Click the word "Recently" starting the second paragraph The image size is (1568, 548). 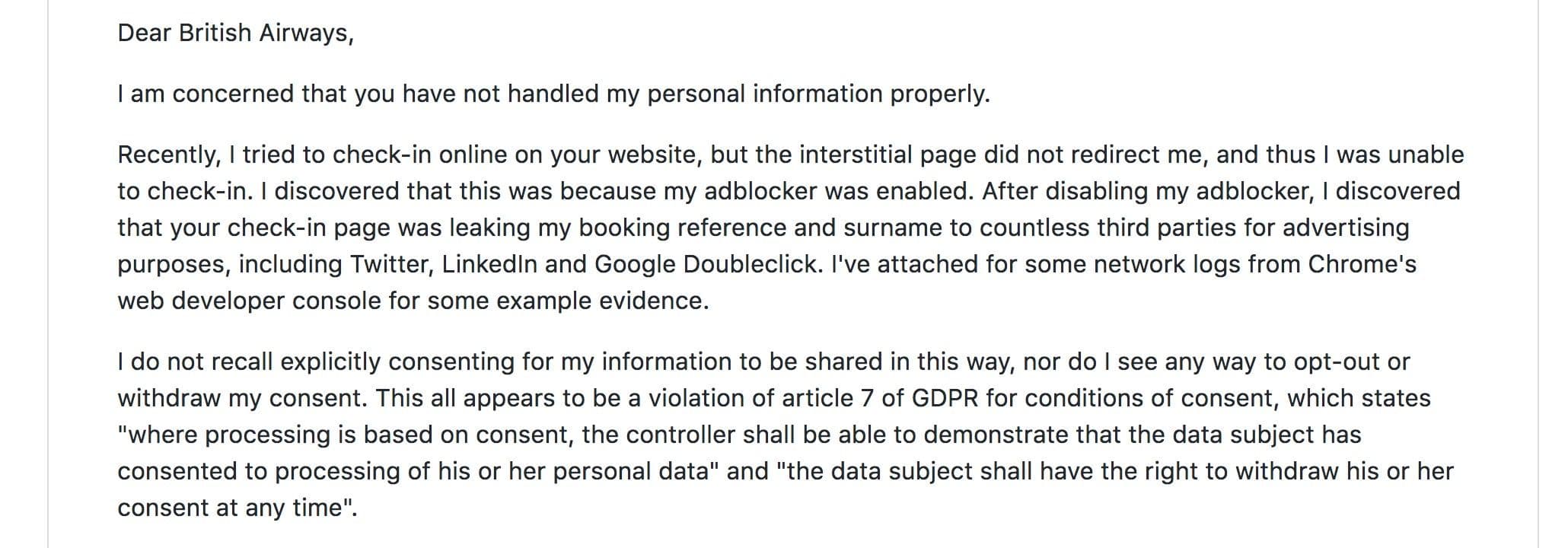pyautogui.click(x=167, y=155)
